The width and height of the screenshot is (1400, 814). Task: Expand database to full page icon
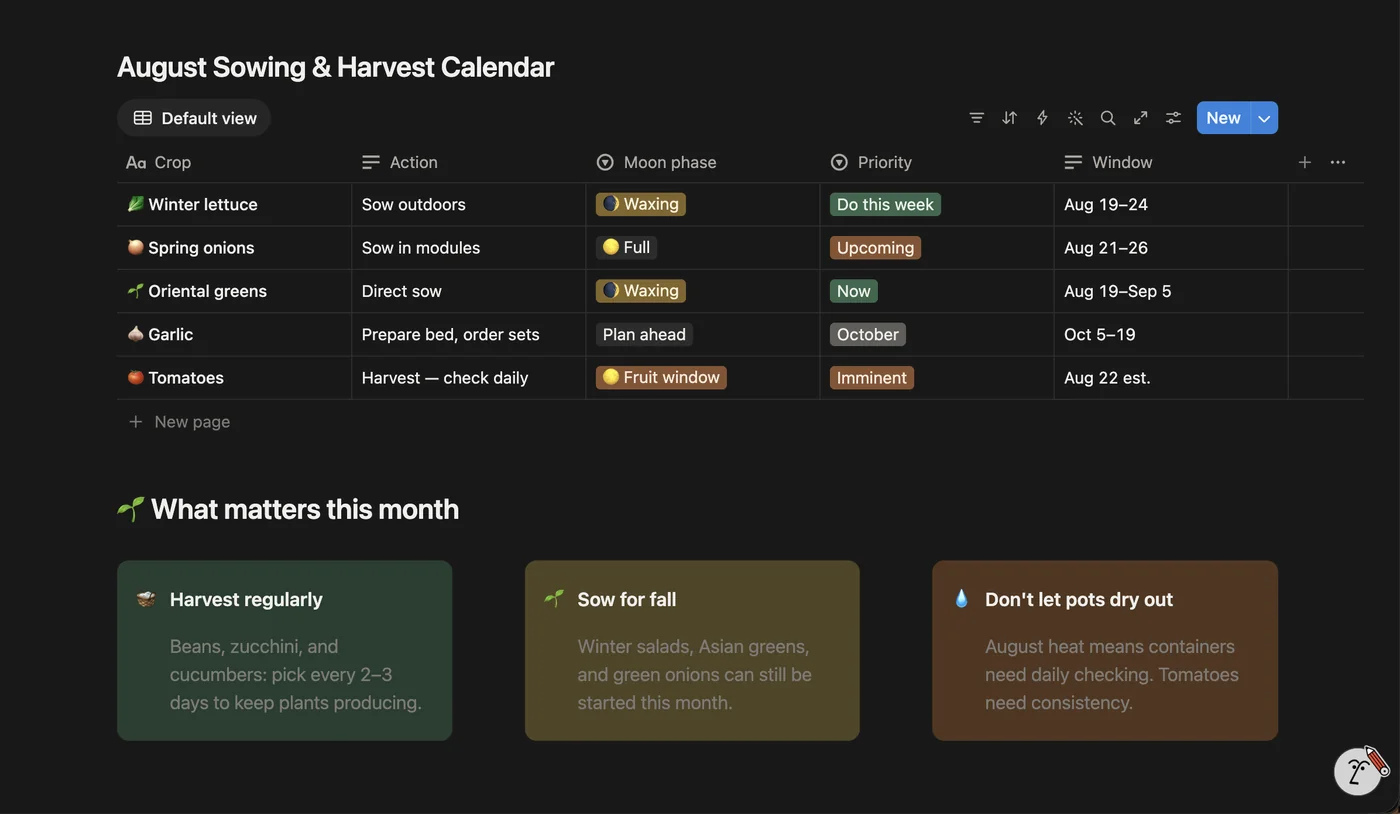point(1140,118)
